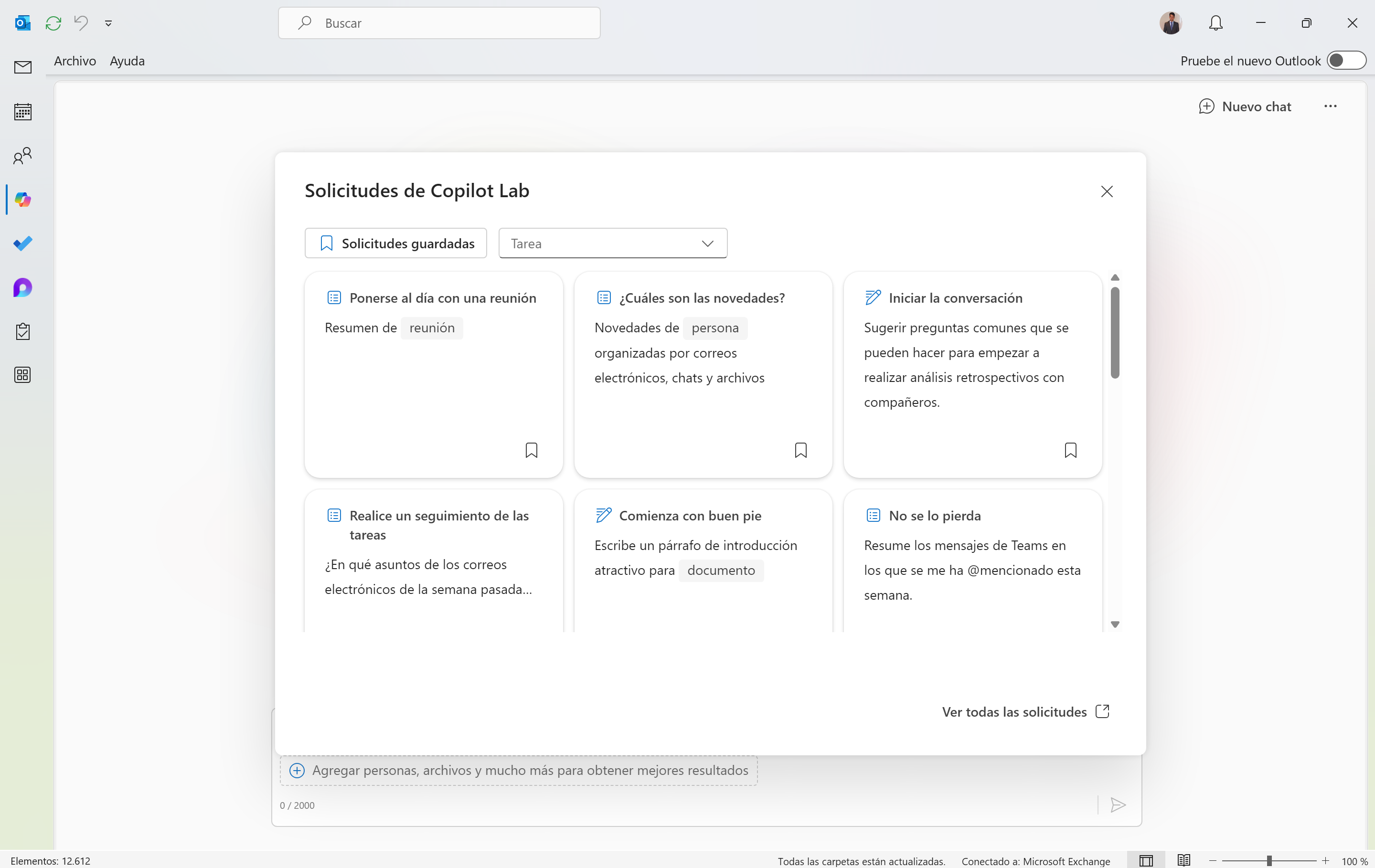Click scroll down arrow in prompts list
This screenshot has width=1375, height=868.
coord(1115,625)
